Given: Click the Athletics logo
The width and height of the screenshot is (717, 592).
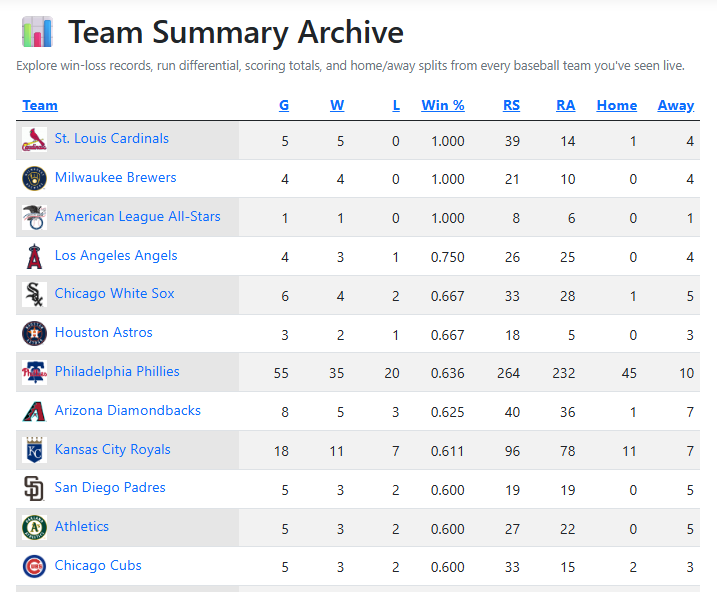Looking at the screenshot, I should 34,528.
